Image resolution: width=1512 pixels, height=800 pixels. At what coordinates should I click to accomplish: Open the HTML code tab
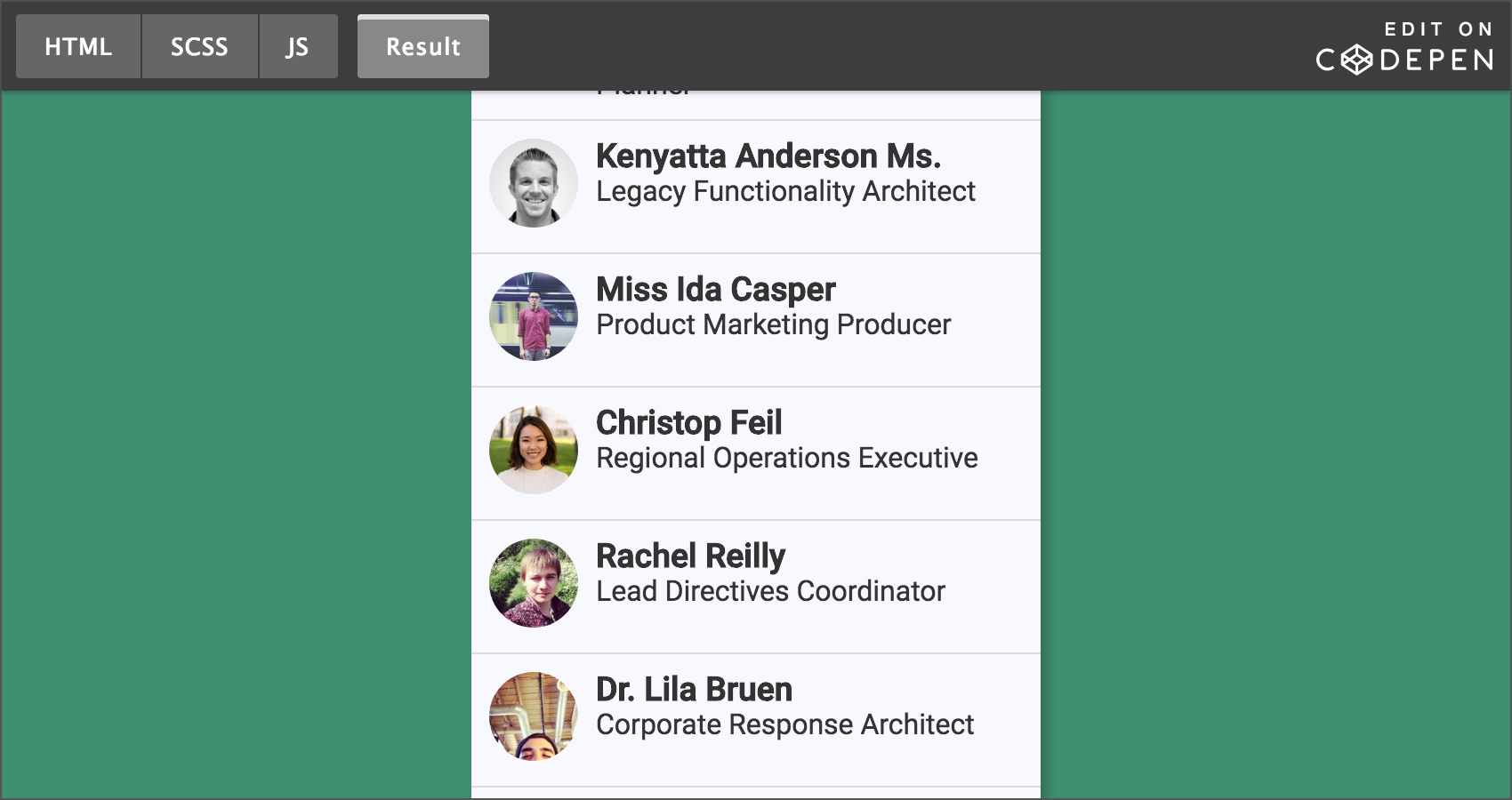(x=78, y=46)
